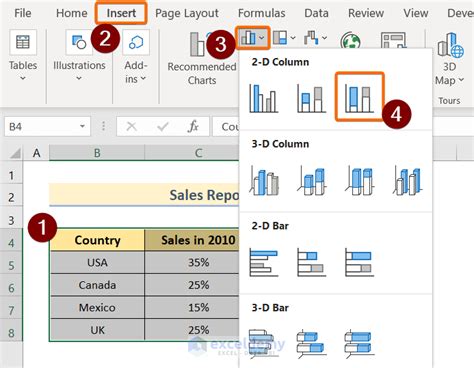The width and height of the screenshot is (474, 368).
Task: Expand the Add-ins group
Action: pyautogui.click(x=135, y=57)
